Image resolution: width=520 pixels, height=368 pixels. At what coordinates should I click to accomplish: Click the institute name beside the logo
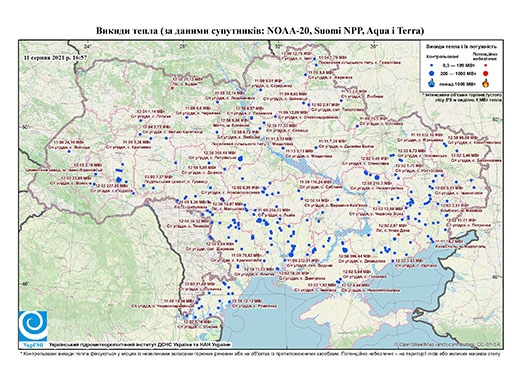tap(140, 344)
